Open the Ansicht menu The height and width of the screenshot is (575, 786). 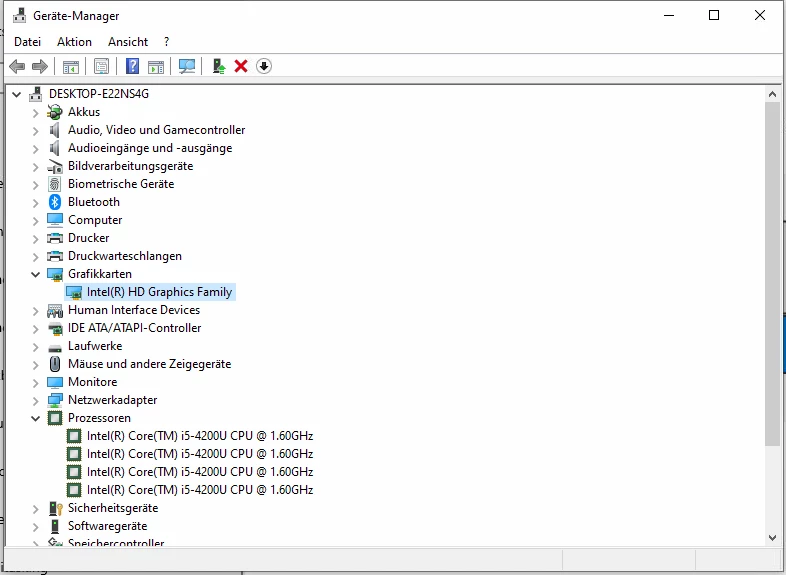(128, 42)
